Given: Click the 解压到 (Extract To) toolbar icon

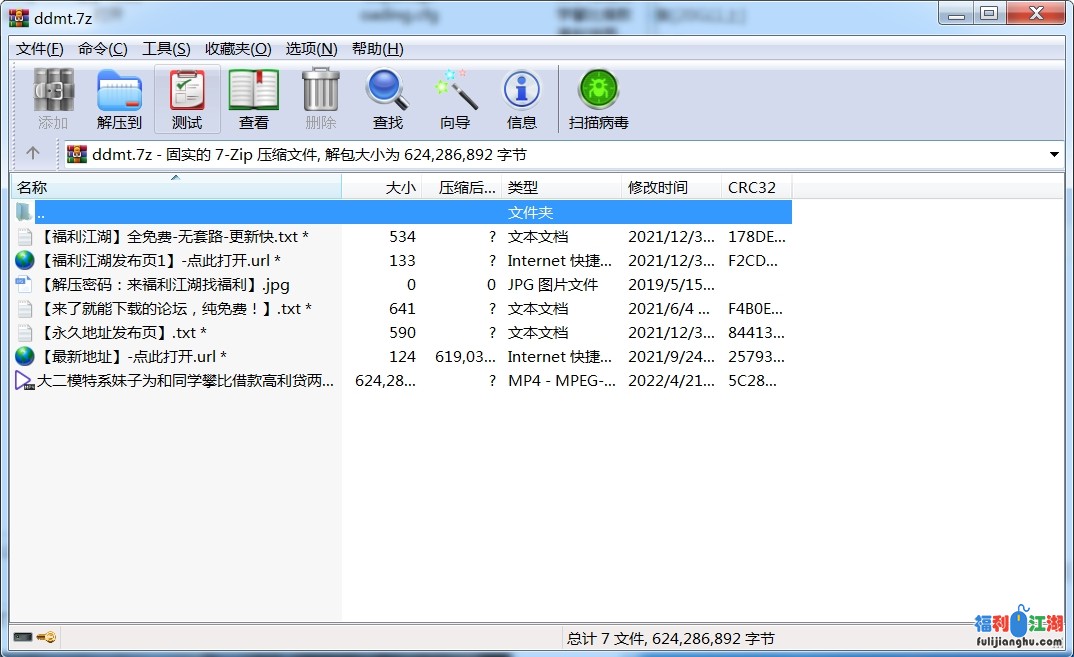Looking at the screenshot, I should tap(119, 99).
